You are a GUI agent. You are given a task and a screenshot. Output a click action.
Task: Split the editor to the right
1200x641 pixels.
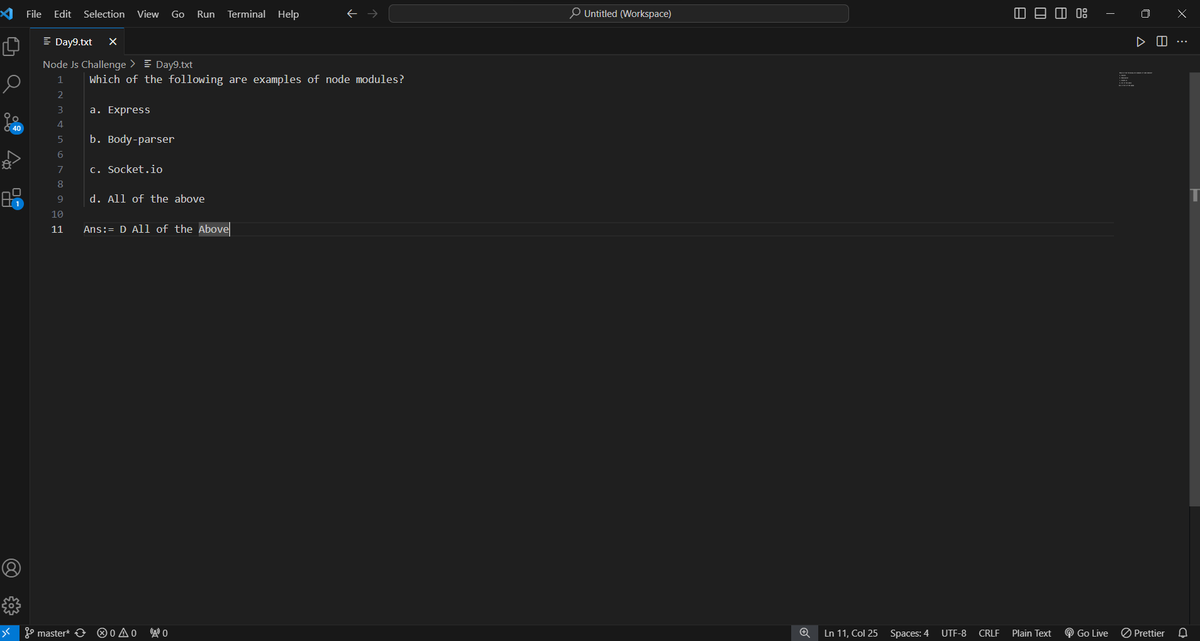(1161, 42)
